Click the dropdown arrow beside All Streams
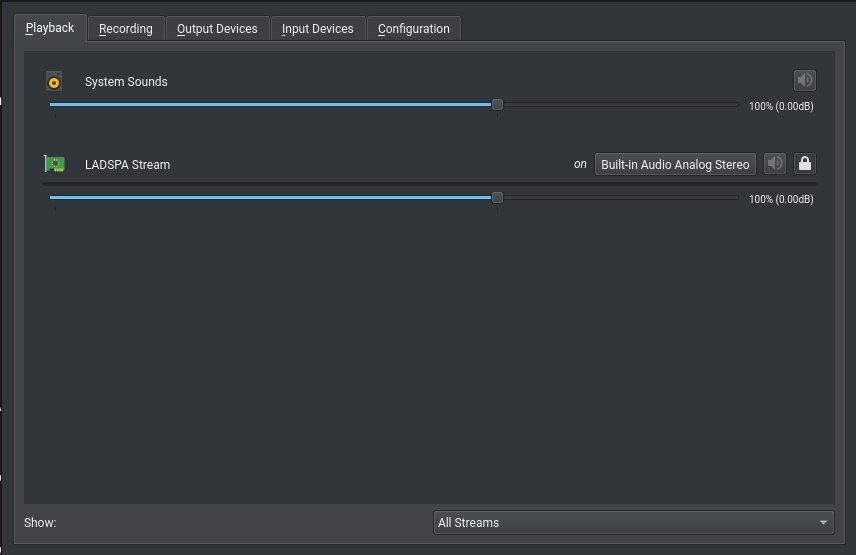 pos(823,523)
